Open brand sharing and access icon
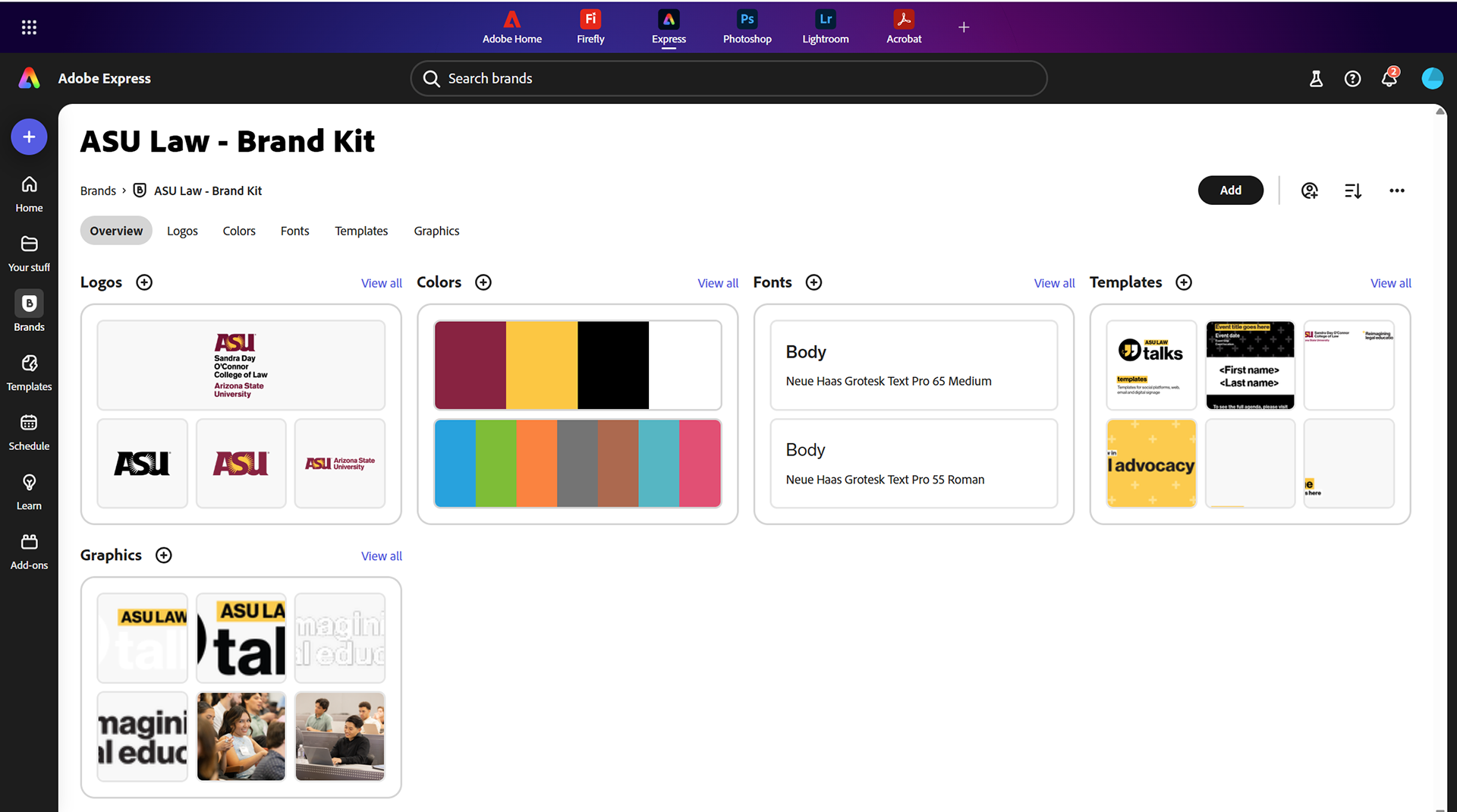Viewport: 1457px width, 812px height. coord(1309,190)
